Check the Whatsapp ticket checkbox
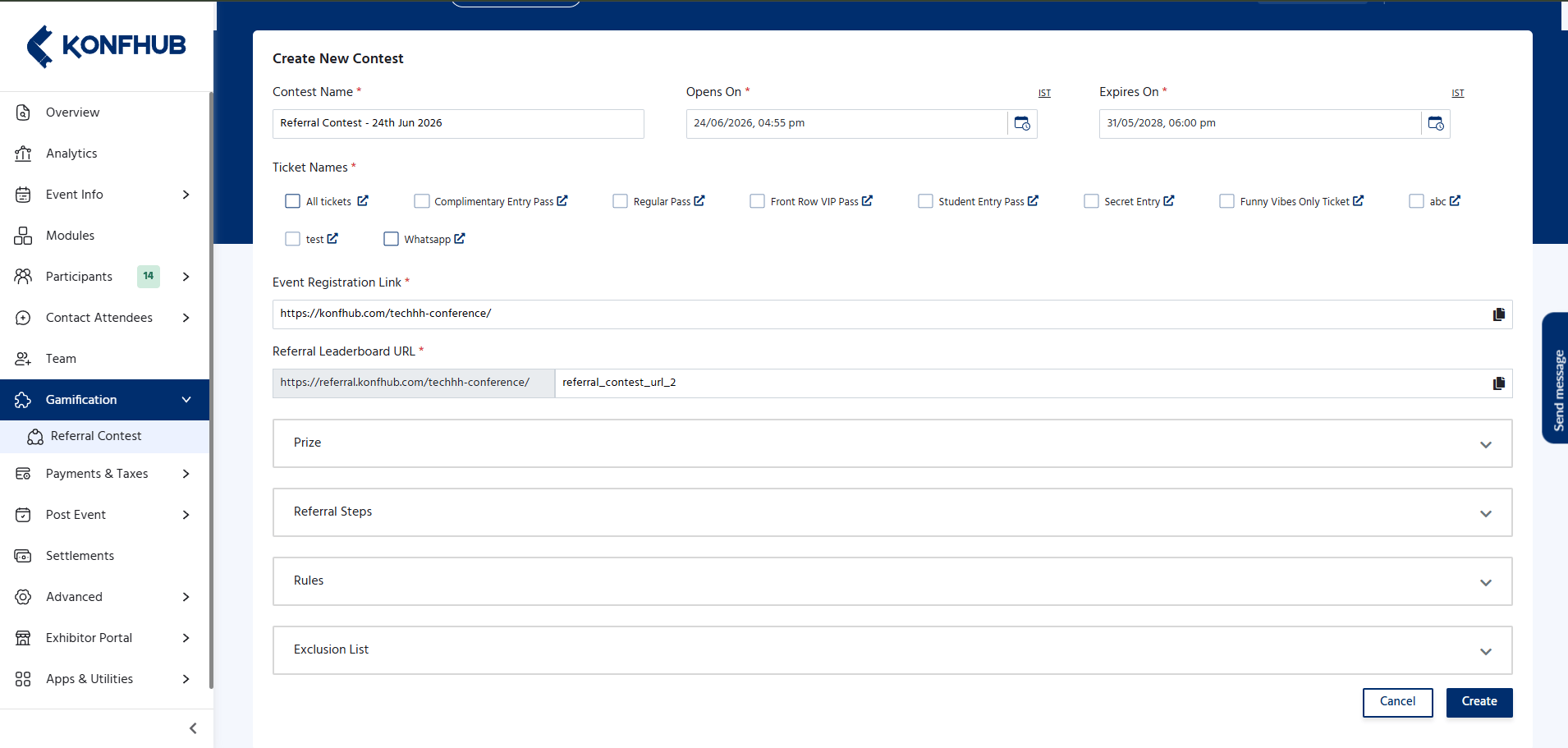Viewport: 1568px width, 748px height. (391, 239)
